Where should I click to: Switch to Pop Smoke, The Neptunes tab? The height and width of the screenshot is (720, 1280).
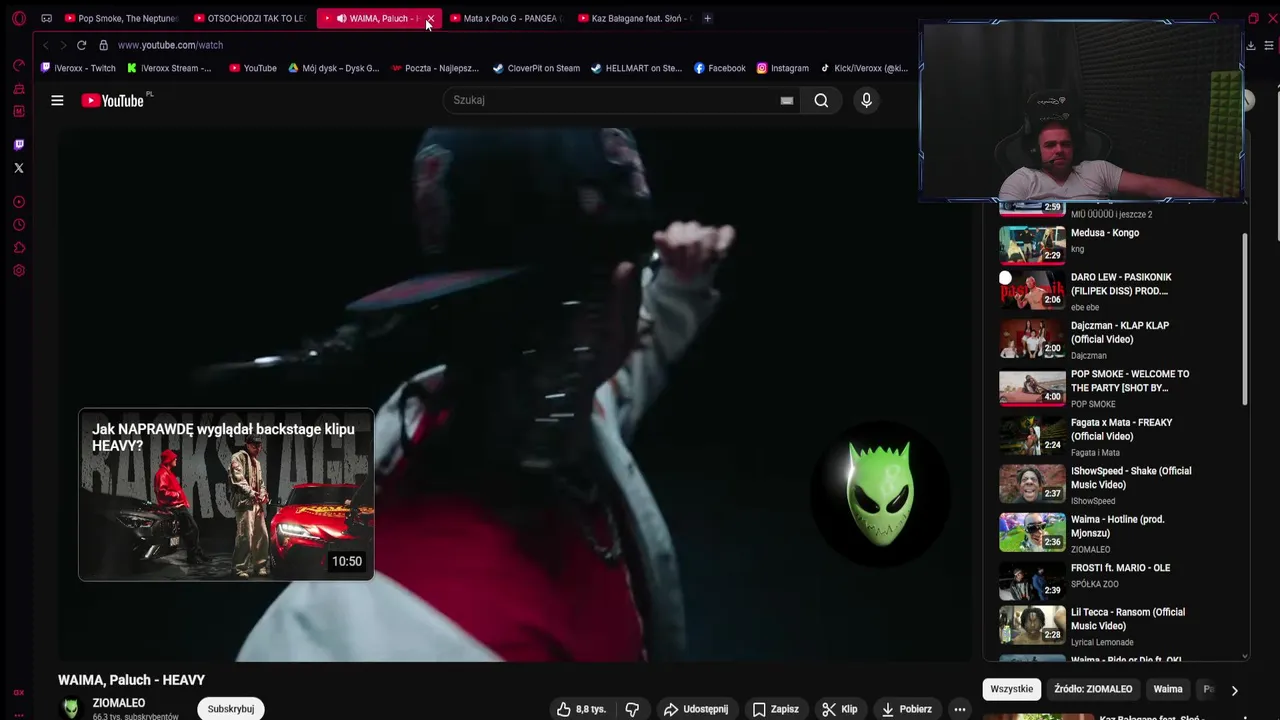(121, 18)
